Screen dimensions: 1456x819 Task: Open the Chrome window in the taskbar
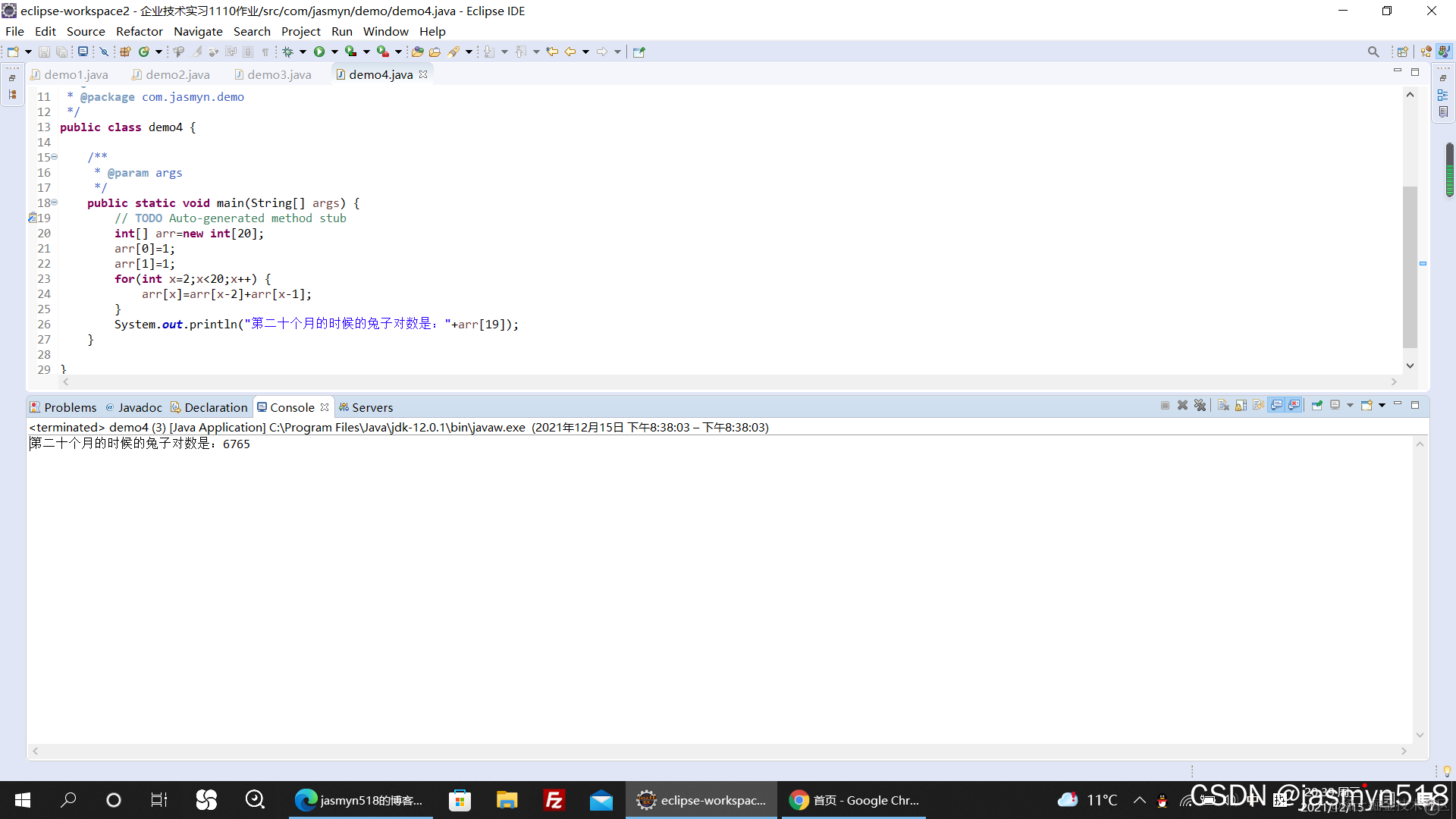pyautogui.click(x=853, y=800)
